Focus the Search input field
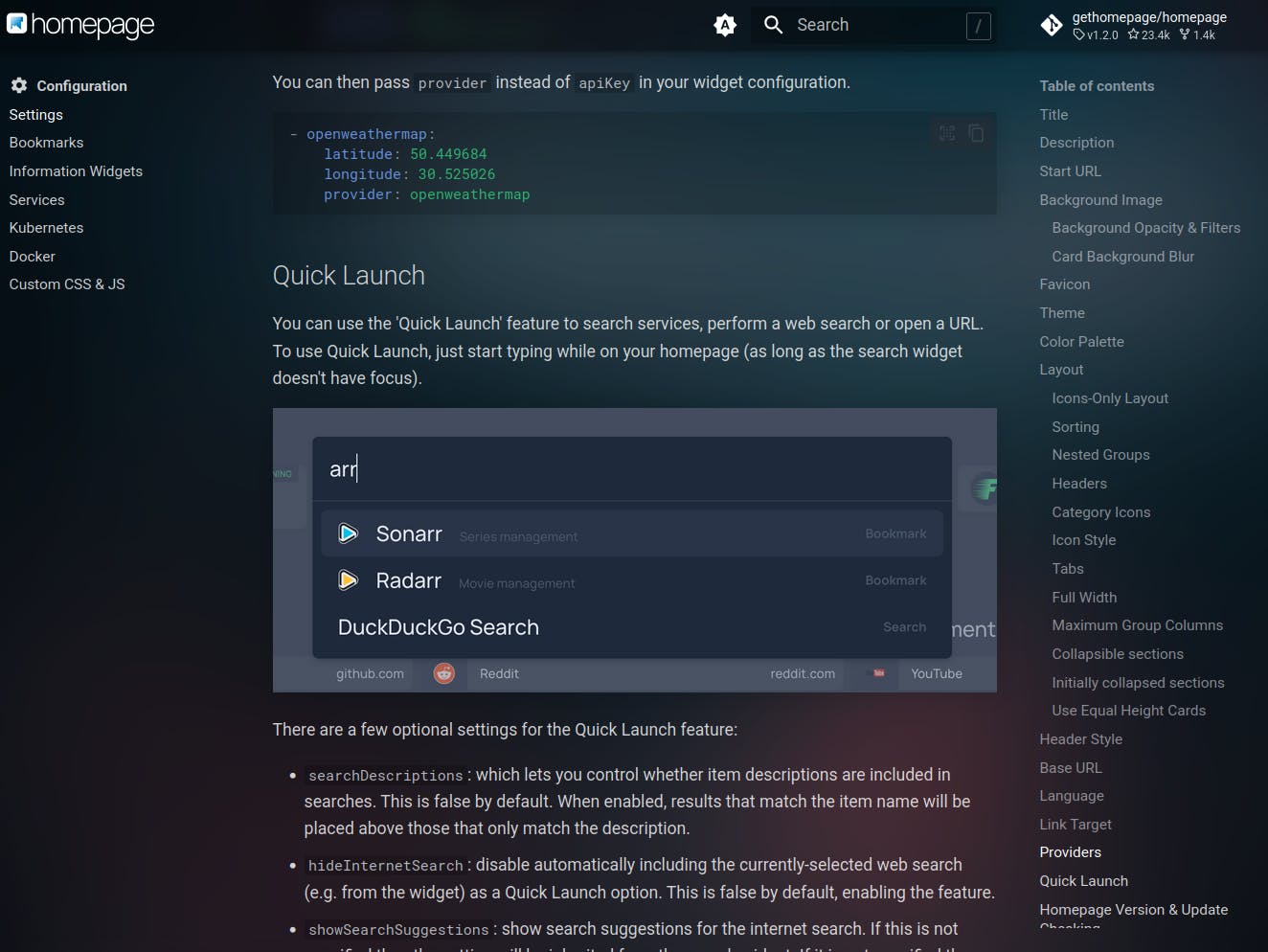 (x=874, y=25)
